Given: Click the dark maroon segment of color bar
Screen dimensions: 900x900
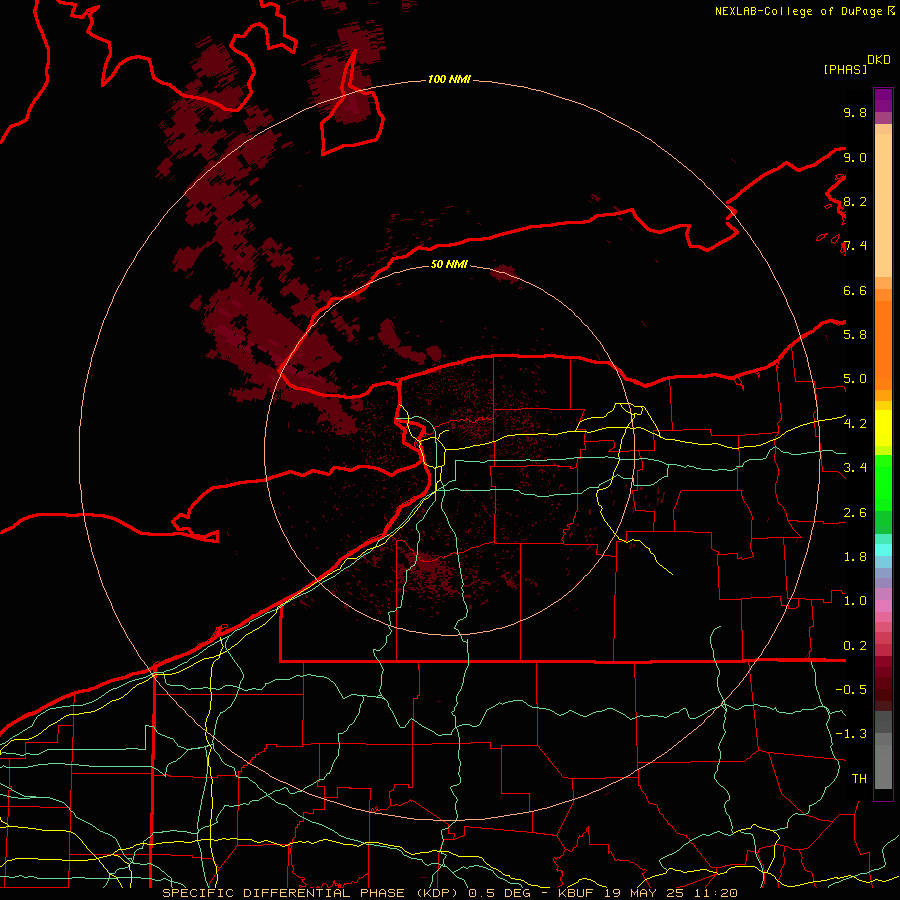Looking at the screenshot, I should 883,683.
